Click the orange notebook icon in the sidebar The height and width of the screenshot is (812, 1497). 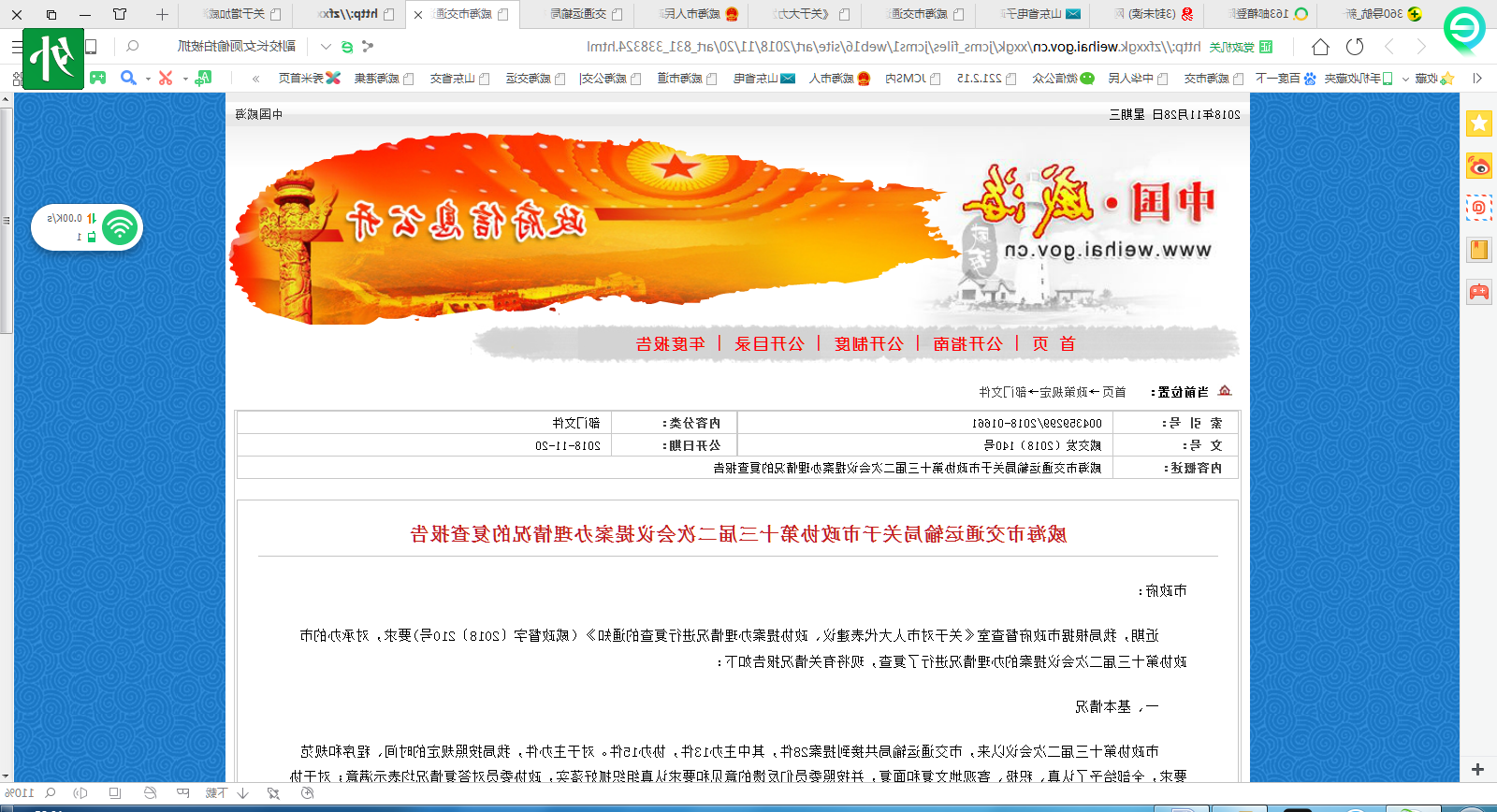pyautogui.click(x=1479, y=250)
